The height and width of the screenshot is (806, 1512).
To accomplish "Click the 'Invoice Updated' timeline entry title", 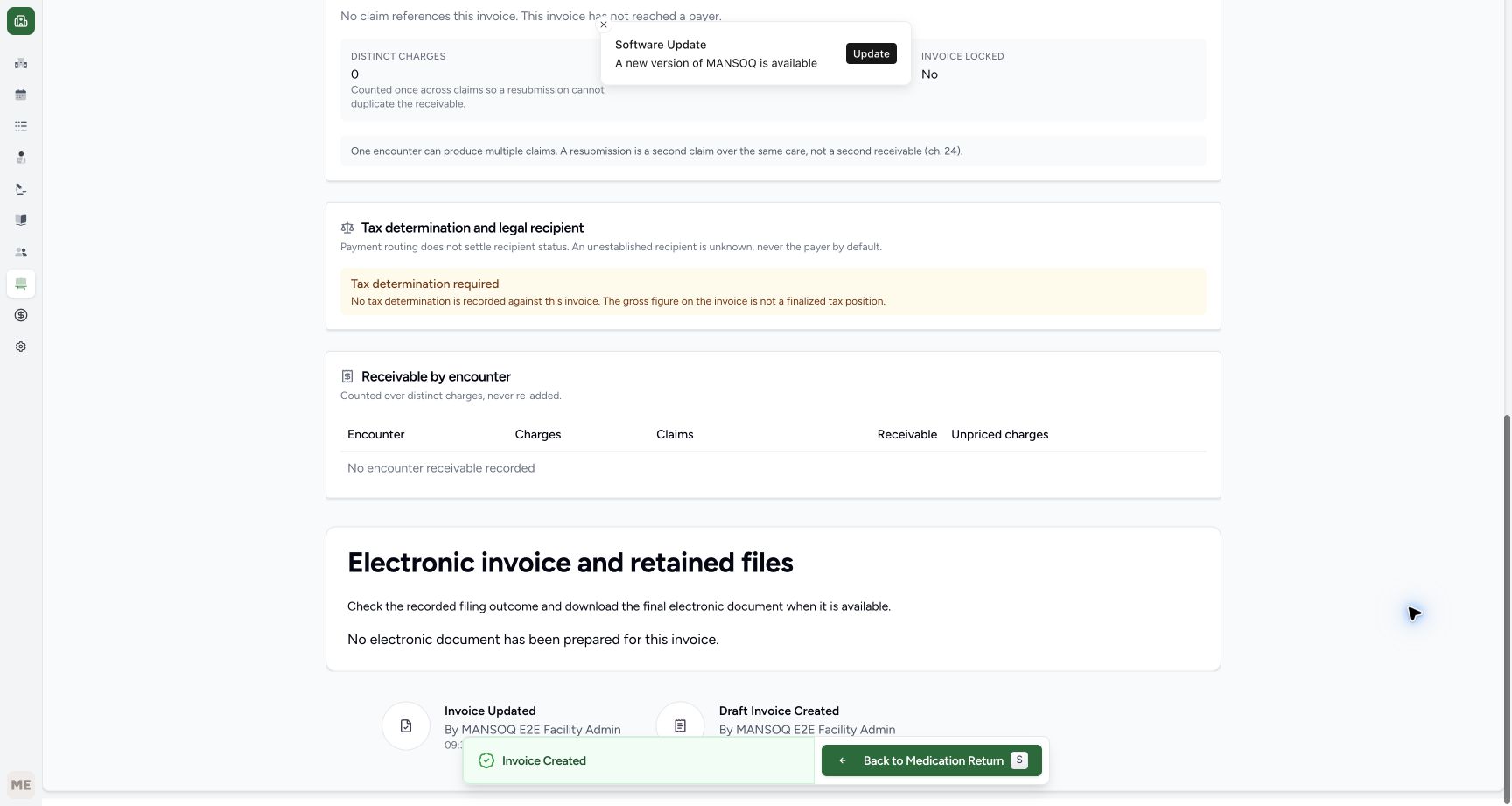I will pyautogui.click(x=490, y=711).
